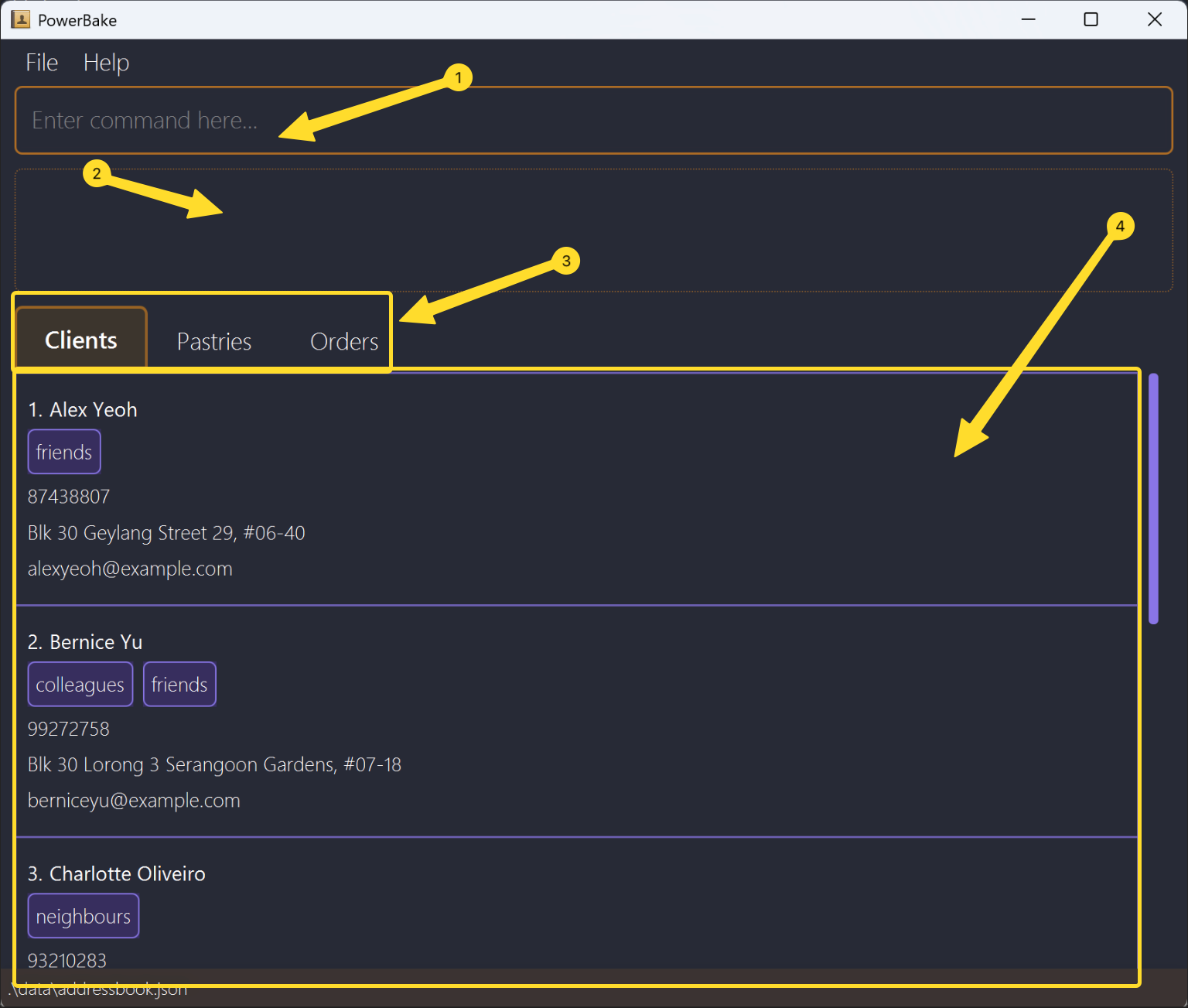The height and width of the screenshot is (1008, 1188).
Task: Select Charlotte Oliveiro's phone number 93210283
Action: [x=67, y=960]
